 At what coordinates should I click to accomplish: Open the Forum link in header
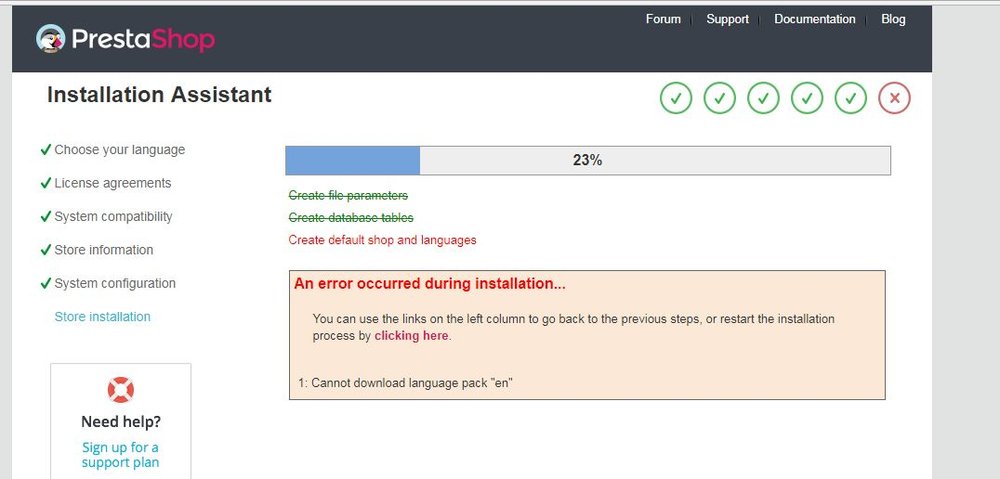tap(663, 19)
